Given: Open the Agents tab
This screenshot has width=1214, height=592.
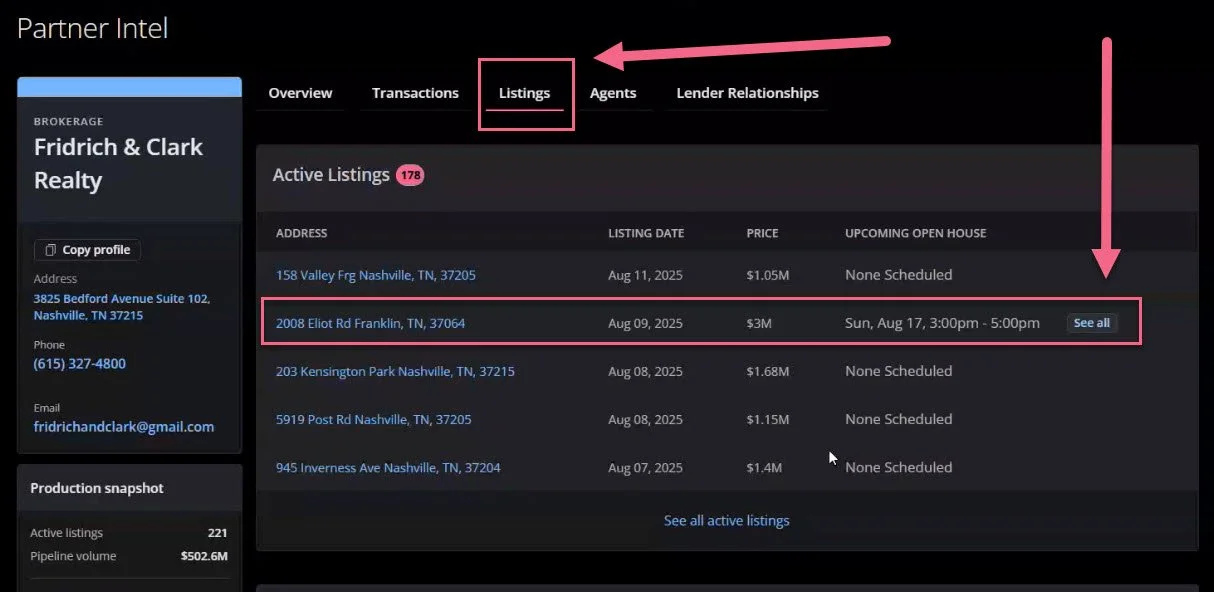Looking at the screenshot, I should click(613, 93).
